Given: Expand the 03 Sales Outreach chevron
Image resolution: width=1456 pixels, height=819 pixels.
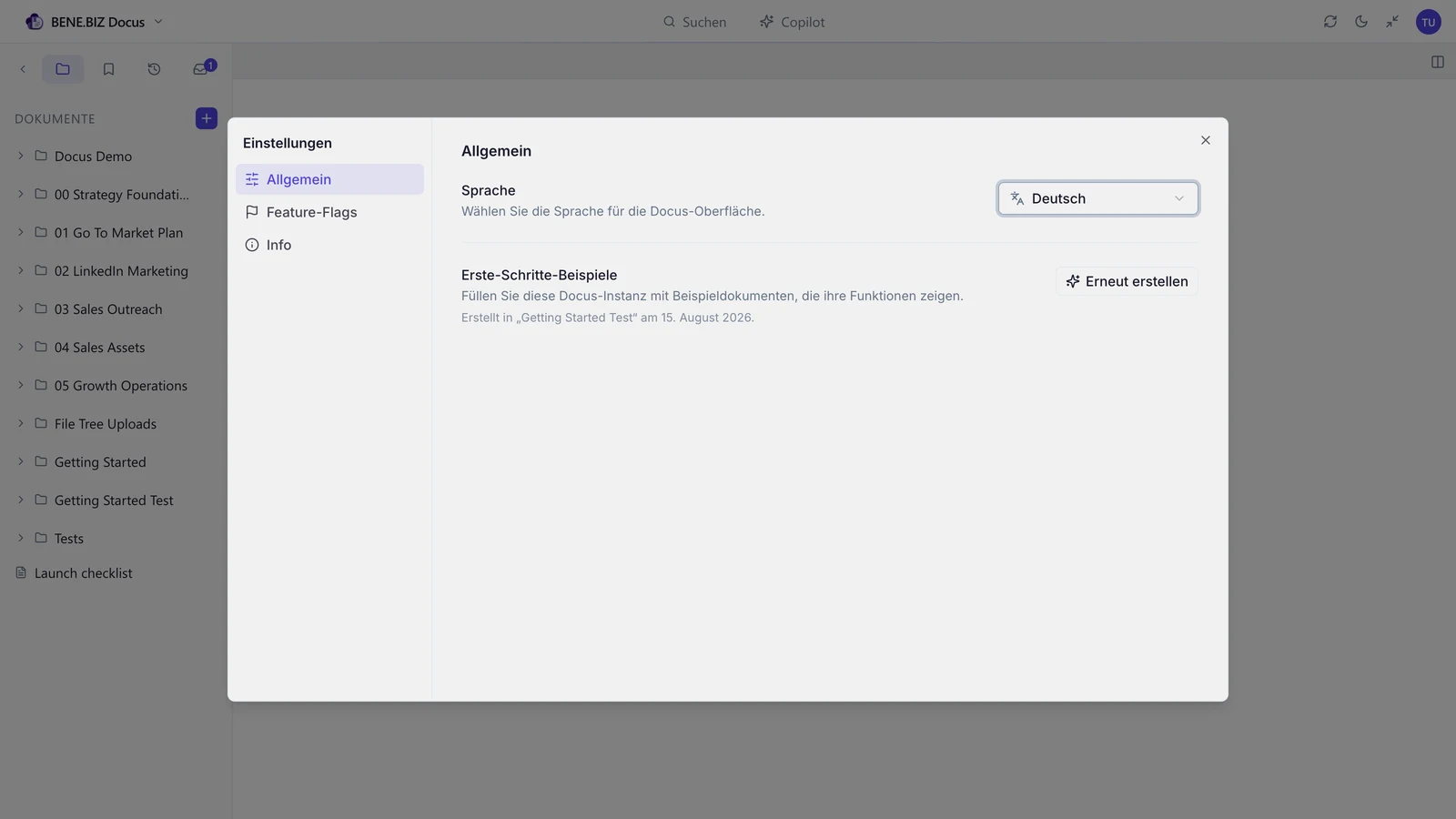Looking at the screenshot, I should click(21, 308).
